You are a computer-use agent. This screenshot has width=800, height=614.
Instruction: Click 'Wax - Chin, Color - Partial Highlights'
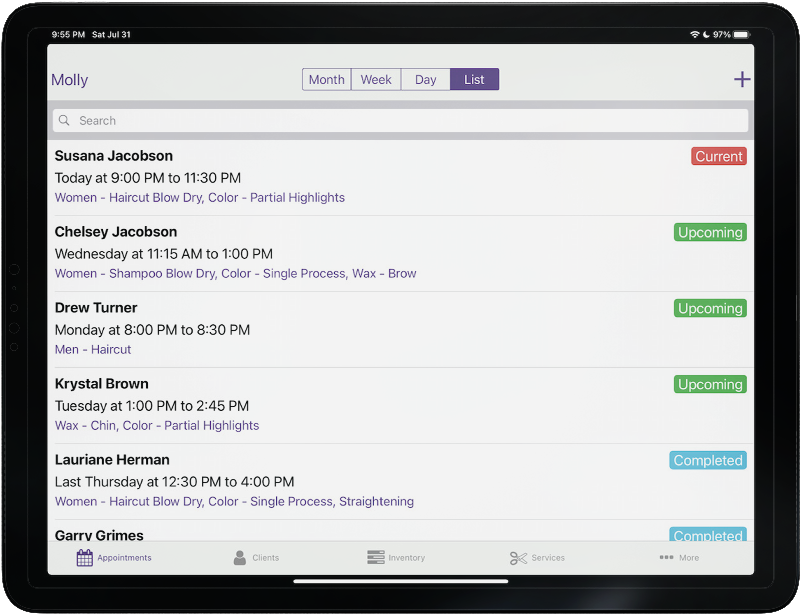click(x=157, y=426)
